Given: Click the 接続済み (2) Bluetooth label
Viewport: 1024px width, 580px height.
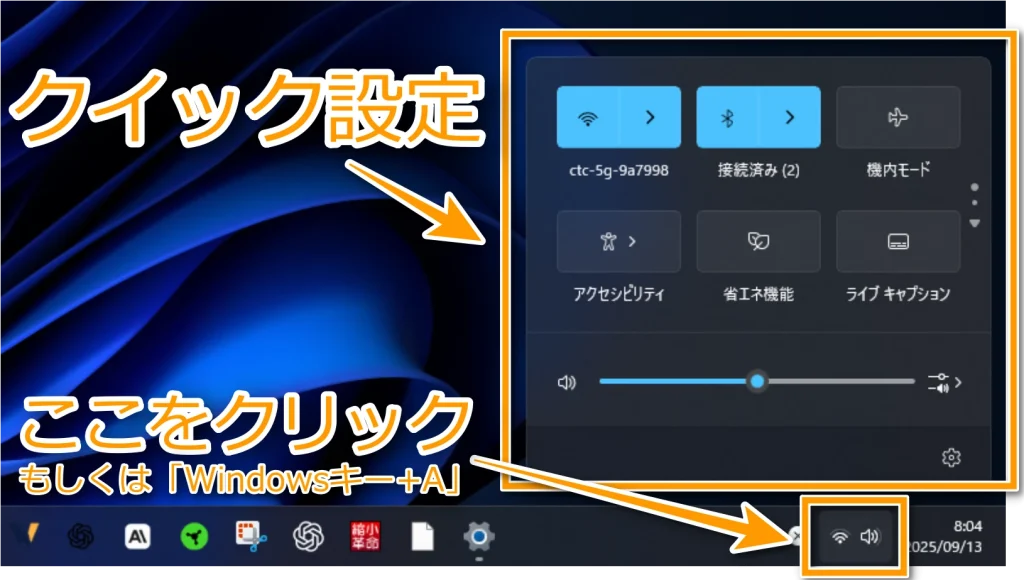Looking at the screenshot, I should coord(758,170).
